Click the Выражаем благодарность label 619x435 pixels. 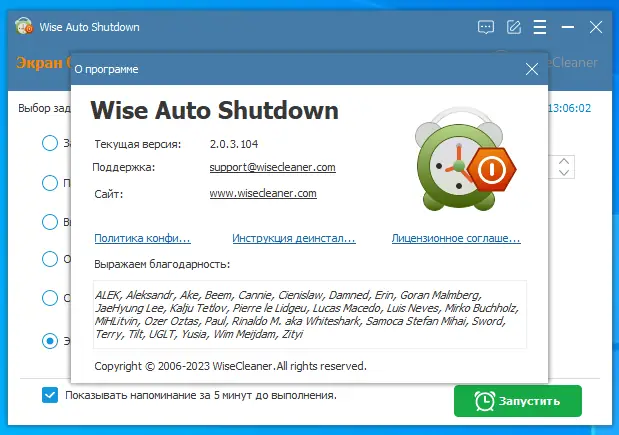click(x=162, y=264)
